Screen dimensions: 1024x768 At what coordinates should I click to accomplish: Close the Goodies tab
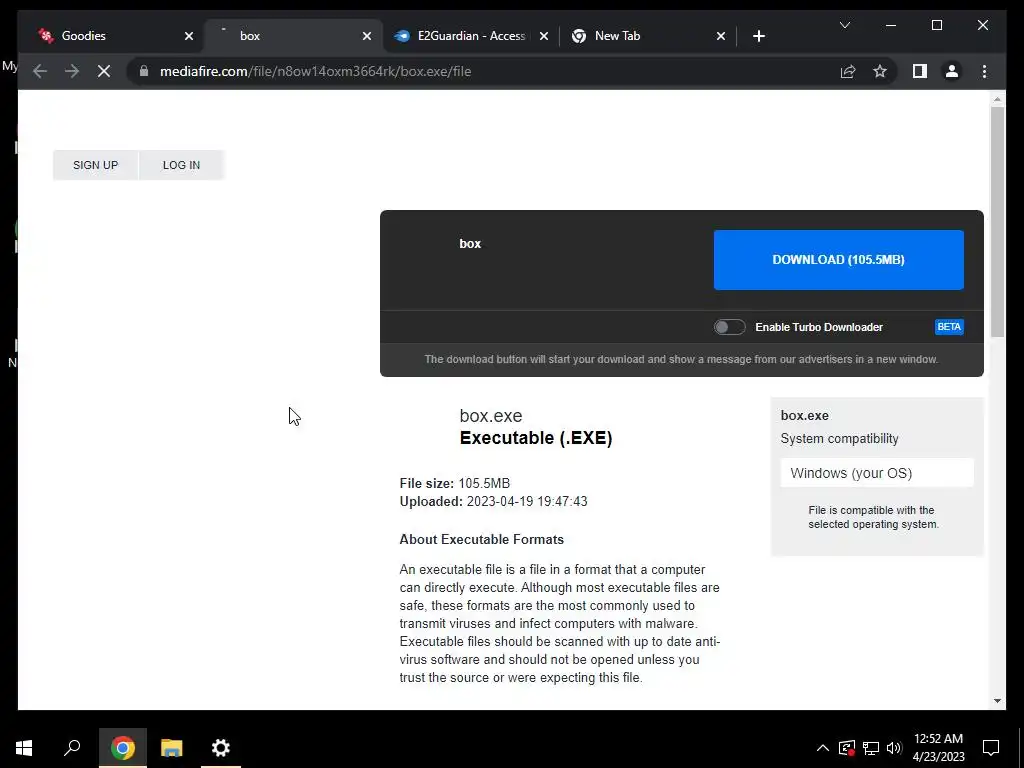tap(189, 36)
